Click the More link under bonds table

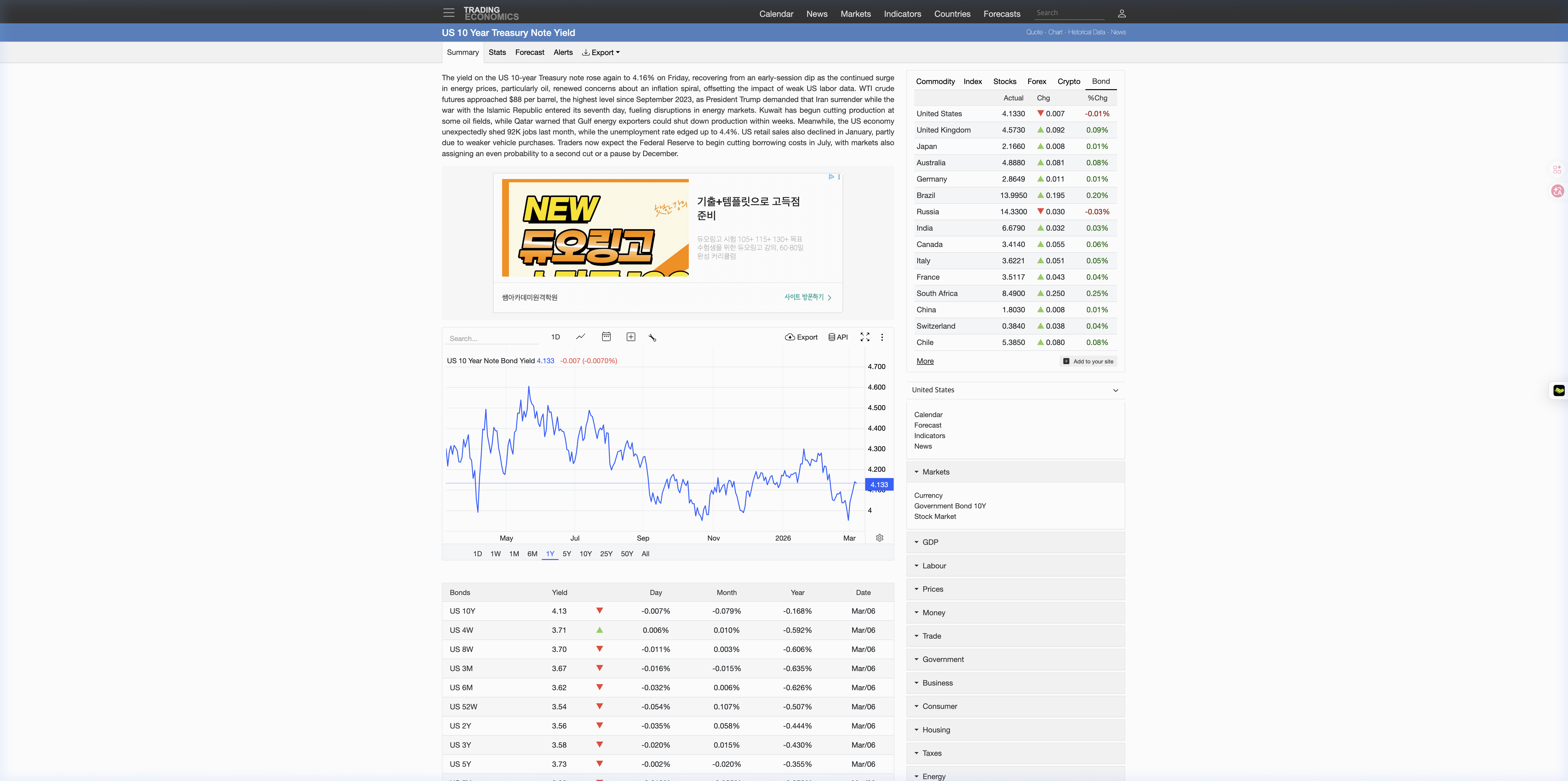pyautogui.click(x=925, y=361)
